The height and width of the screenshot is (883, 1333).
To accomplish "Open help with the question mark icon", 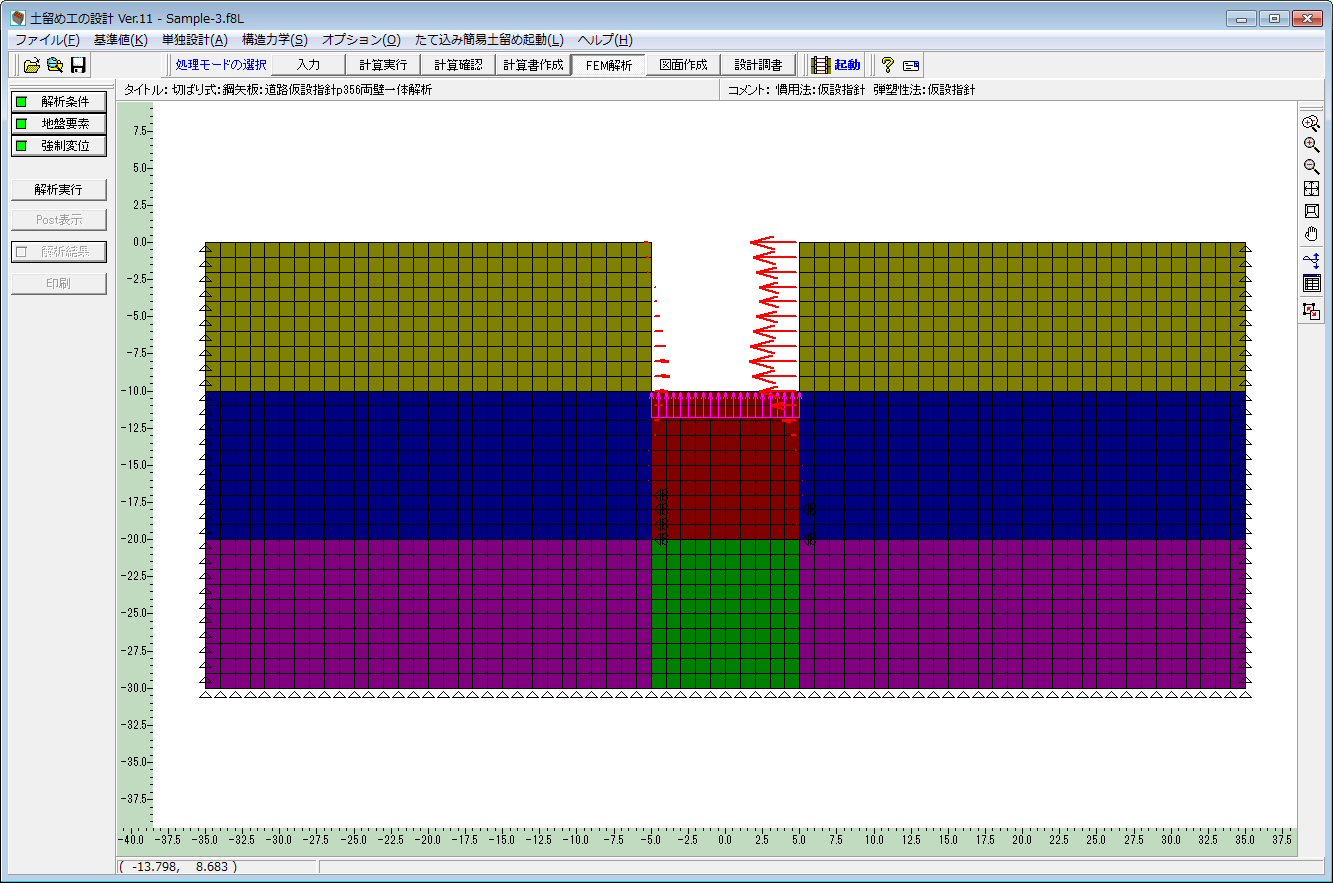I will (x=887, y=65).
